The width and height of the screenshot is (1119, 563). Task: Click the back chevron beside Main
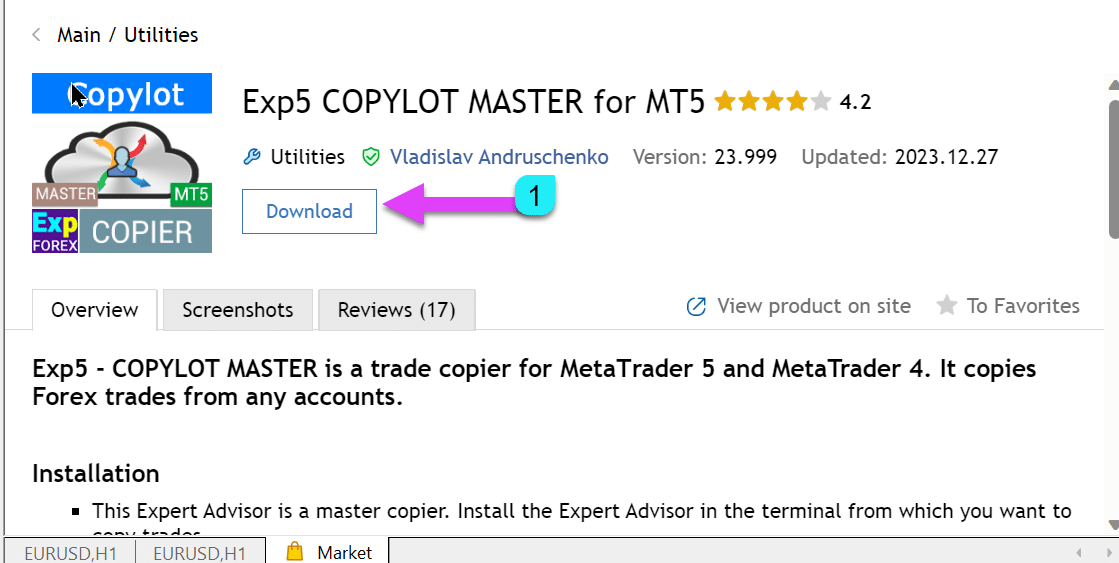point(37,35)
